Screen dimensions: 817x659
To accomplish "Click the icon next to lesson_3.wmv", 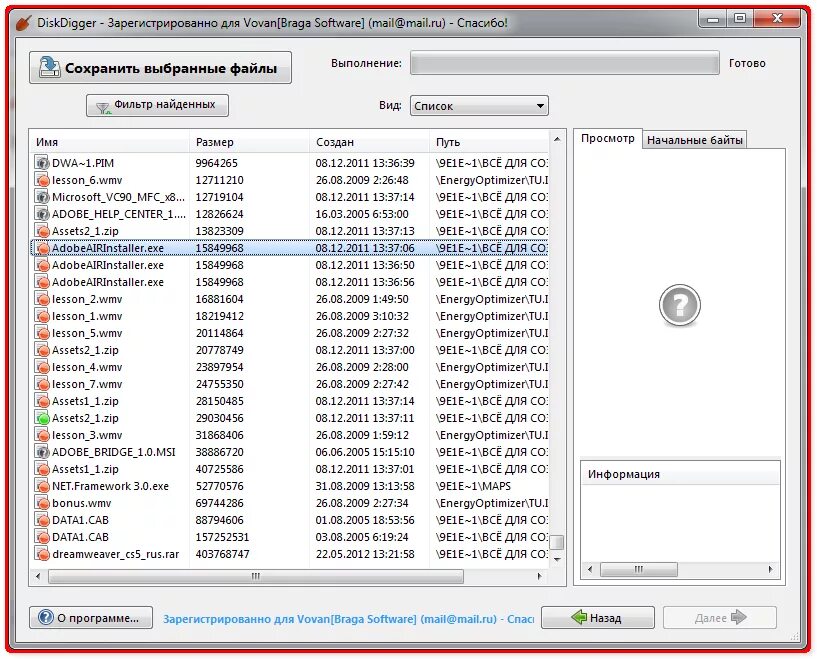I will pos(42,435).
